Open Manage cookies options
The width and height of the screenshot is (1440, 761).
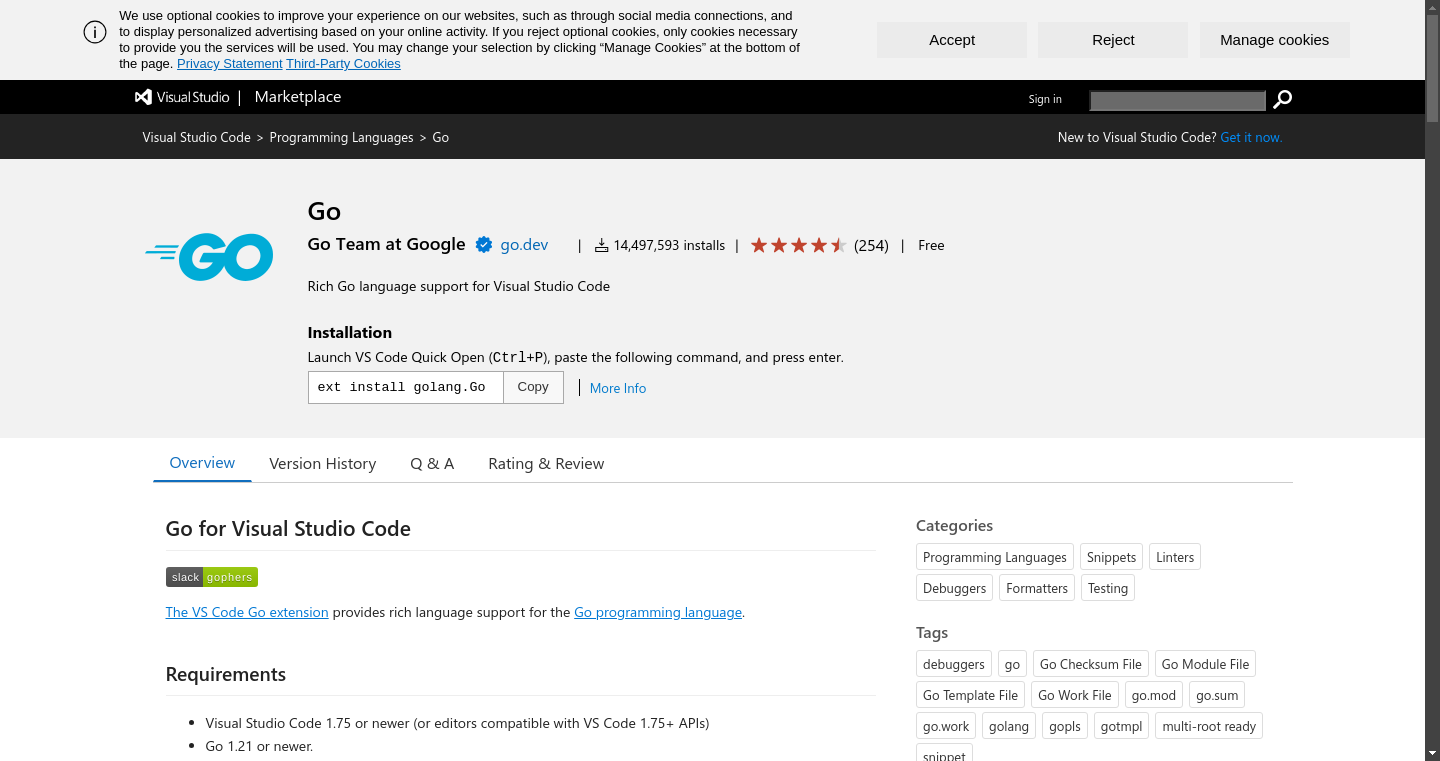pos(1275,40)
